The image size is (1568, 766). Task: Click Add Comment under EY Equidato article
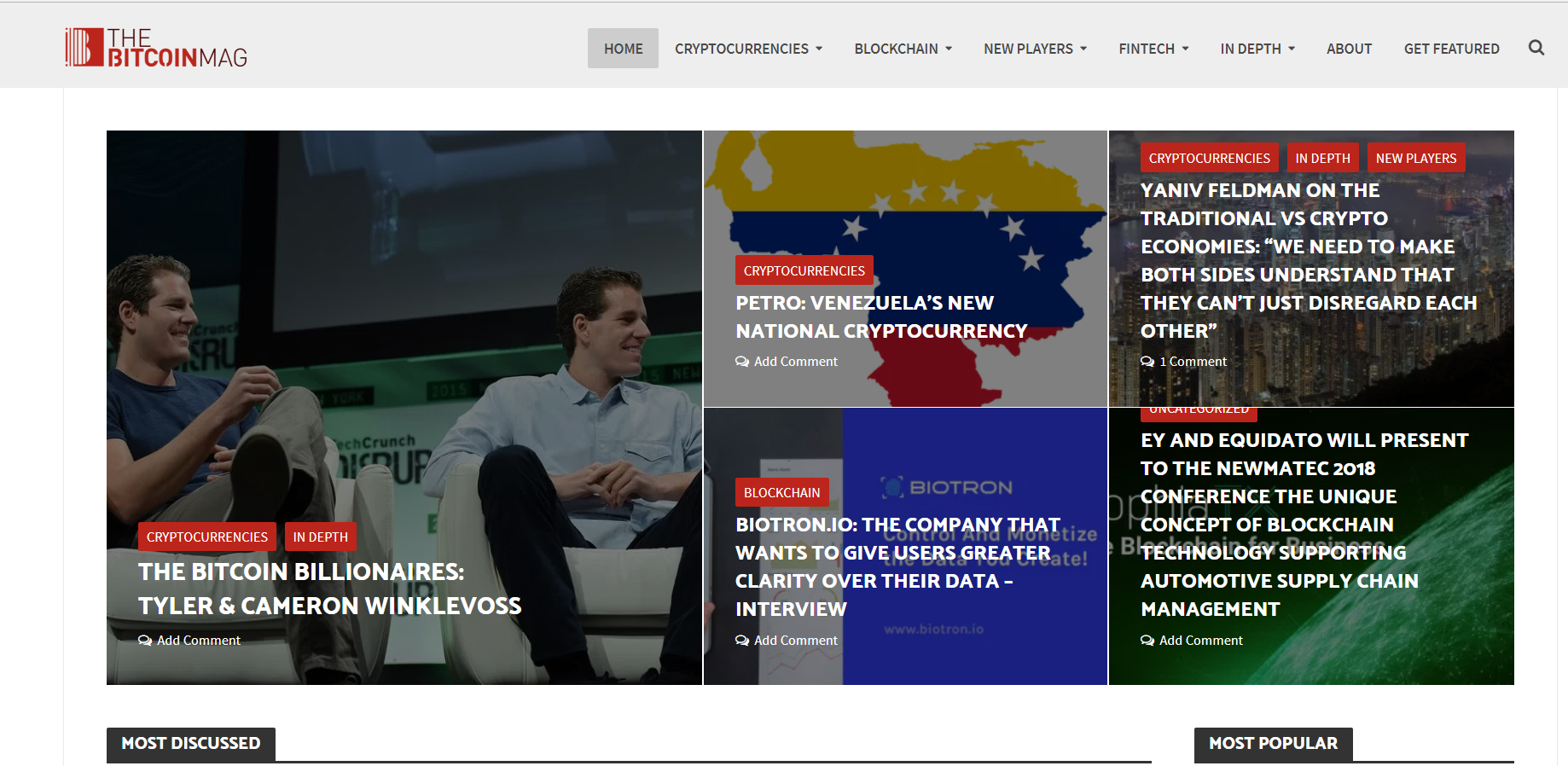pos(1201,641)
